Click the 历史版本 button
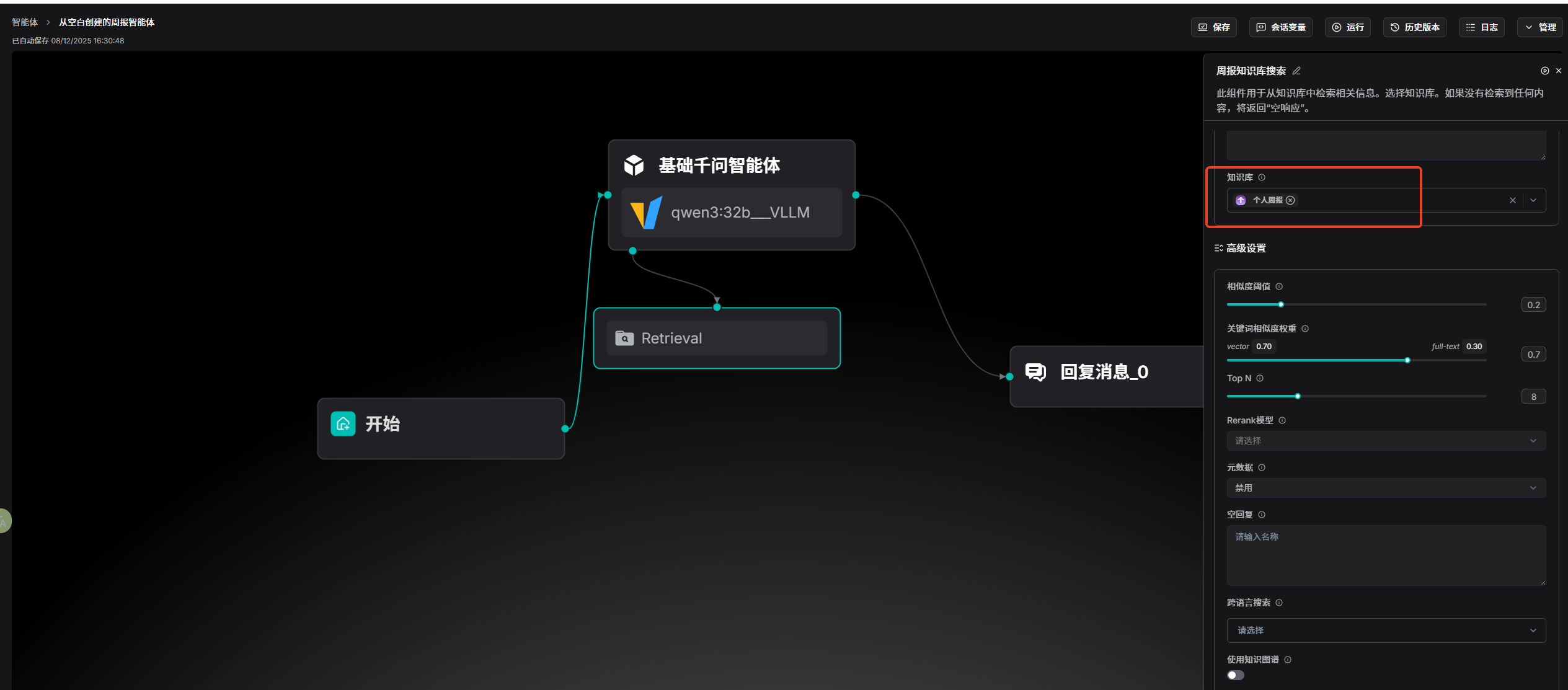Image resolution: width=1568 pixels, height=690 pixels. [1414, 27]
